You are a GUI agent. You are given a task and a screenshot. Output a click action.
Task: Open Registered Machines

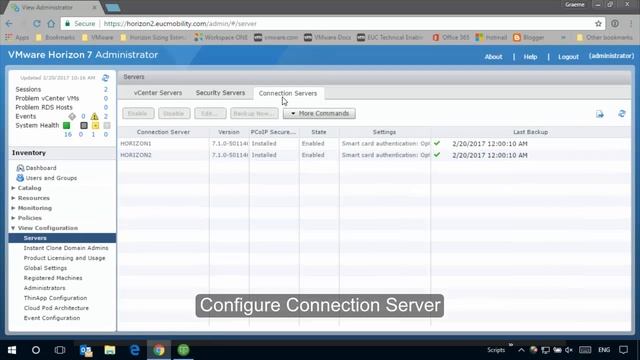tap(53, 278)
